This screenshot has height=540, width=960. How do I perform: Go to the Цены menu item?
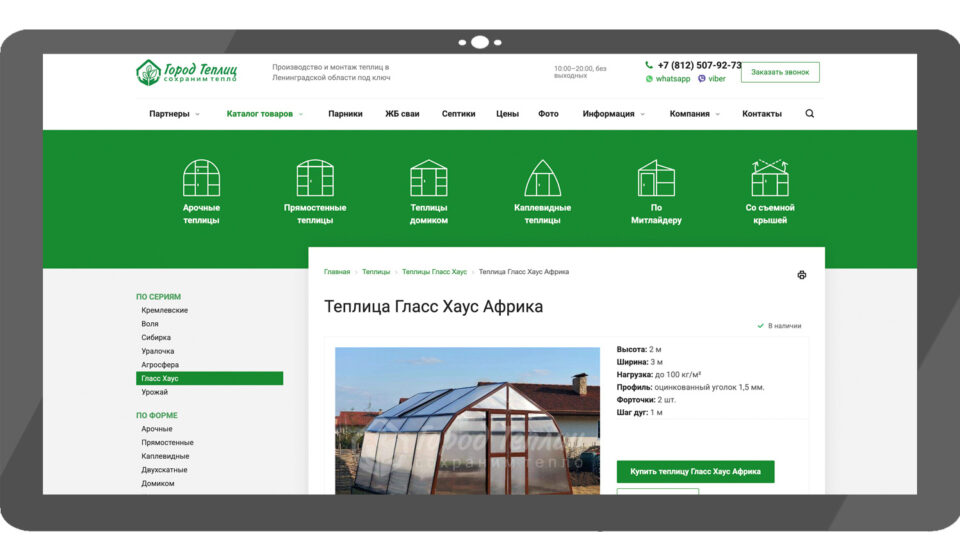[508, 114]
